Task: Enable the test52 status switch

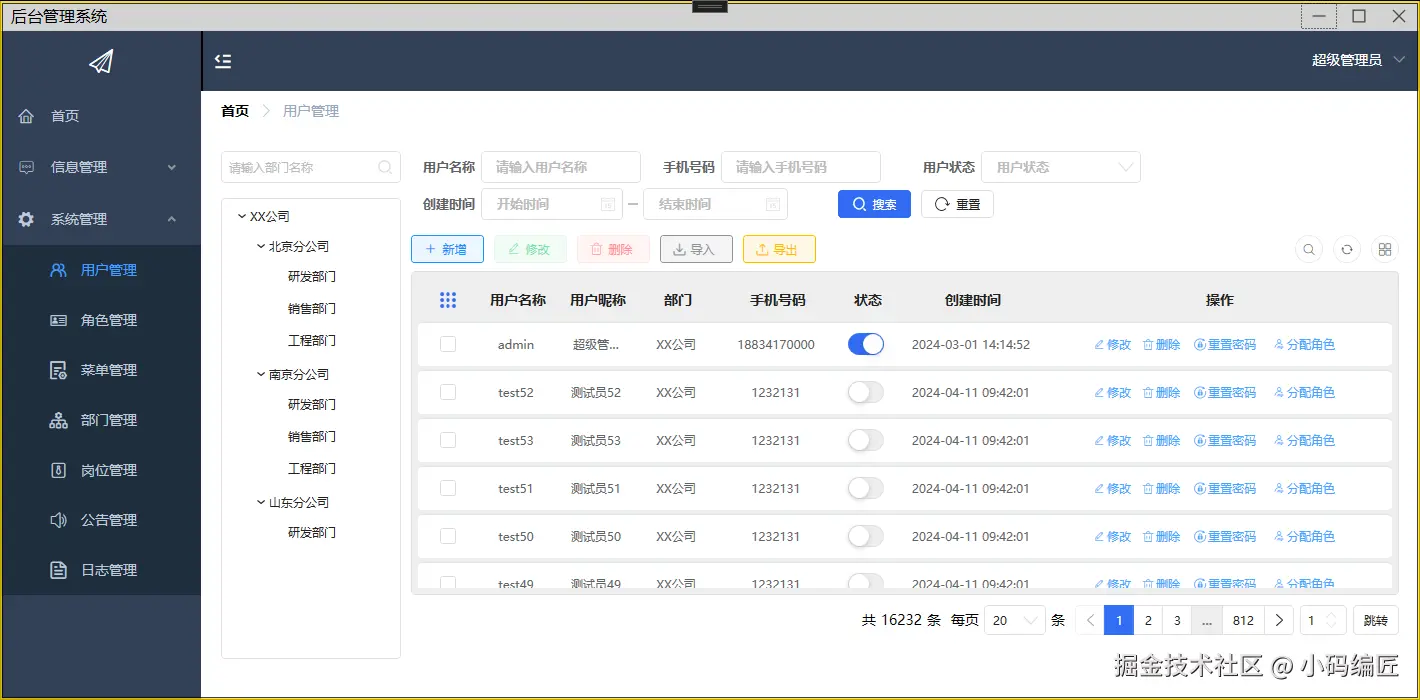Action: pyautogui.click(x=866, y=392)
